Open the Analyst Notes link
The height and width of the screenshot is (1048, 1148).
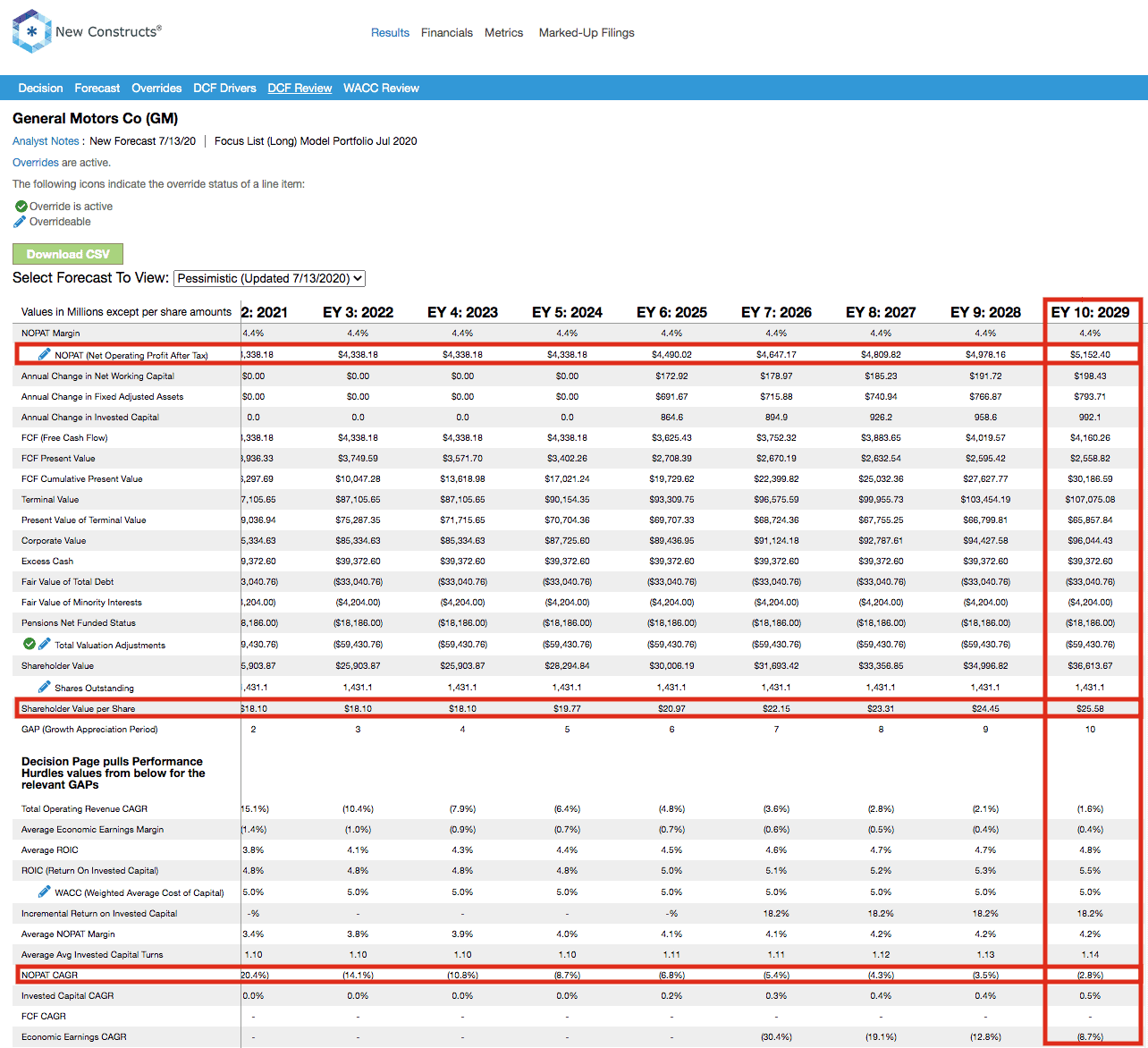[46, 141]
